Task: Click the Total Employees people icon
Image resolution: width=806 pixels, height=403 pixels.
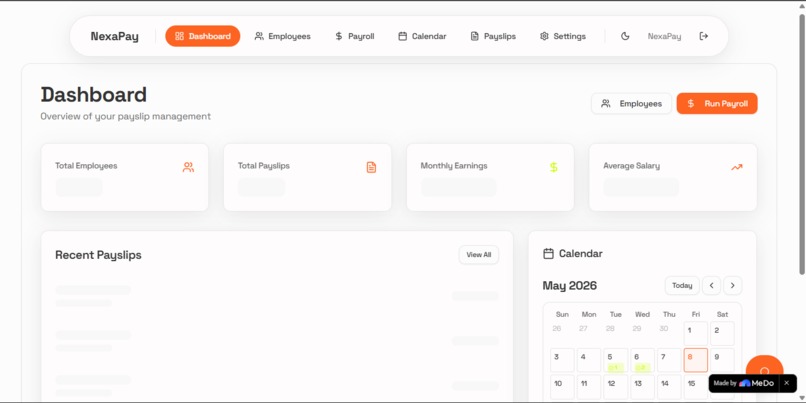Action: pos(188,167)
